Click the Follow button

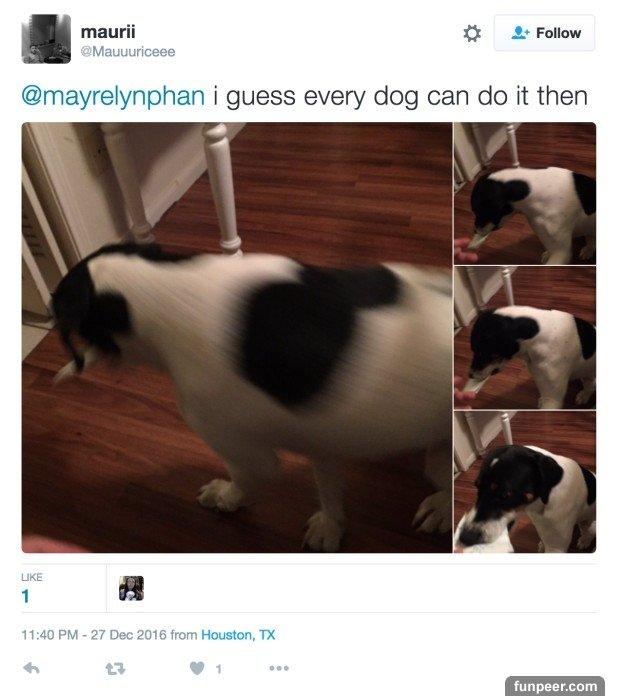[545, 33]
